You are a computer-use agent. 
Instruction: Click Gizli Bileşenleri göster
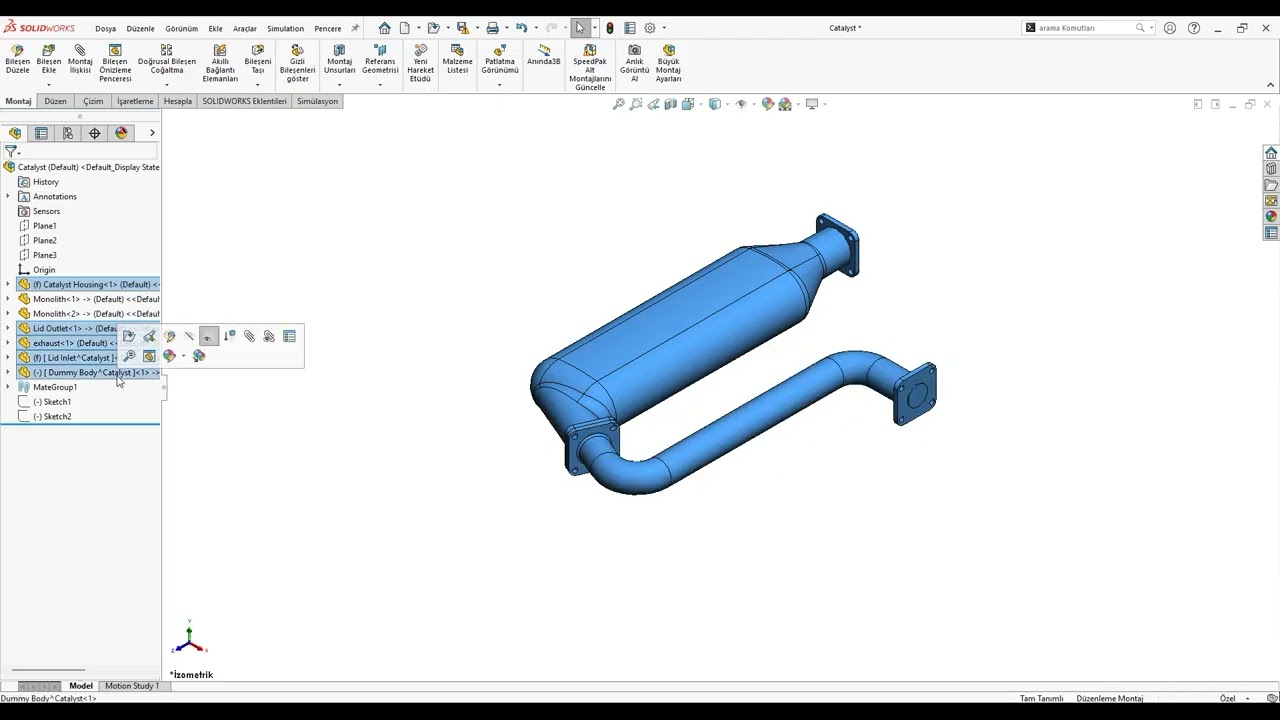297,63
